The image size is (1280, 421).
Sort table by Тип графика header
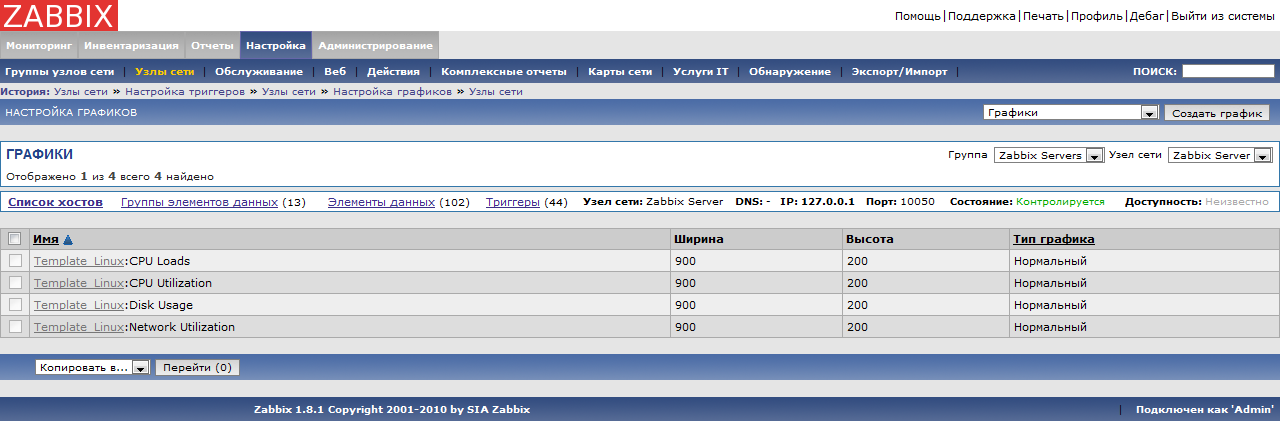(x=1054, y=240)
